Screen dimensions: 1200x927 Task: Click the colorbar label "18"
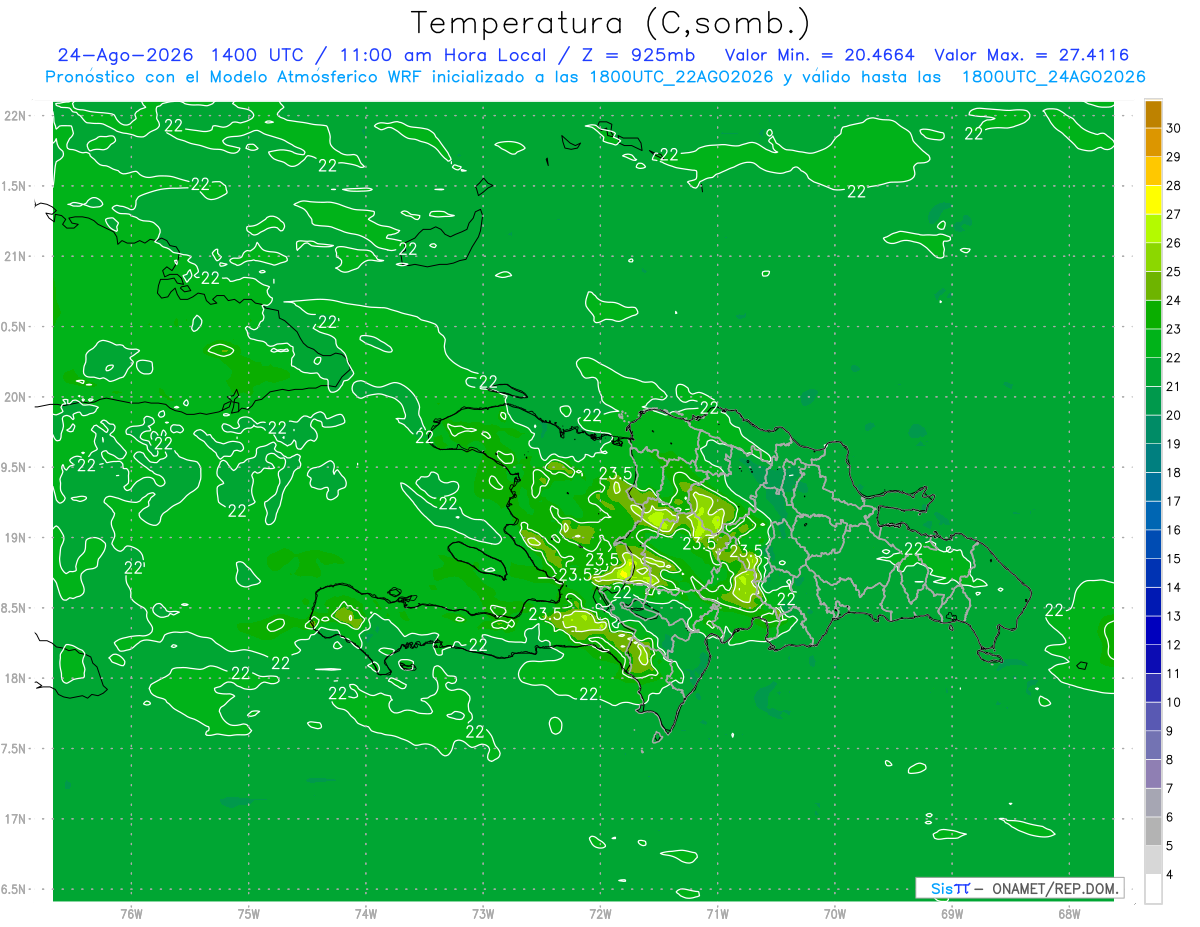click(x=1174, y=472)
